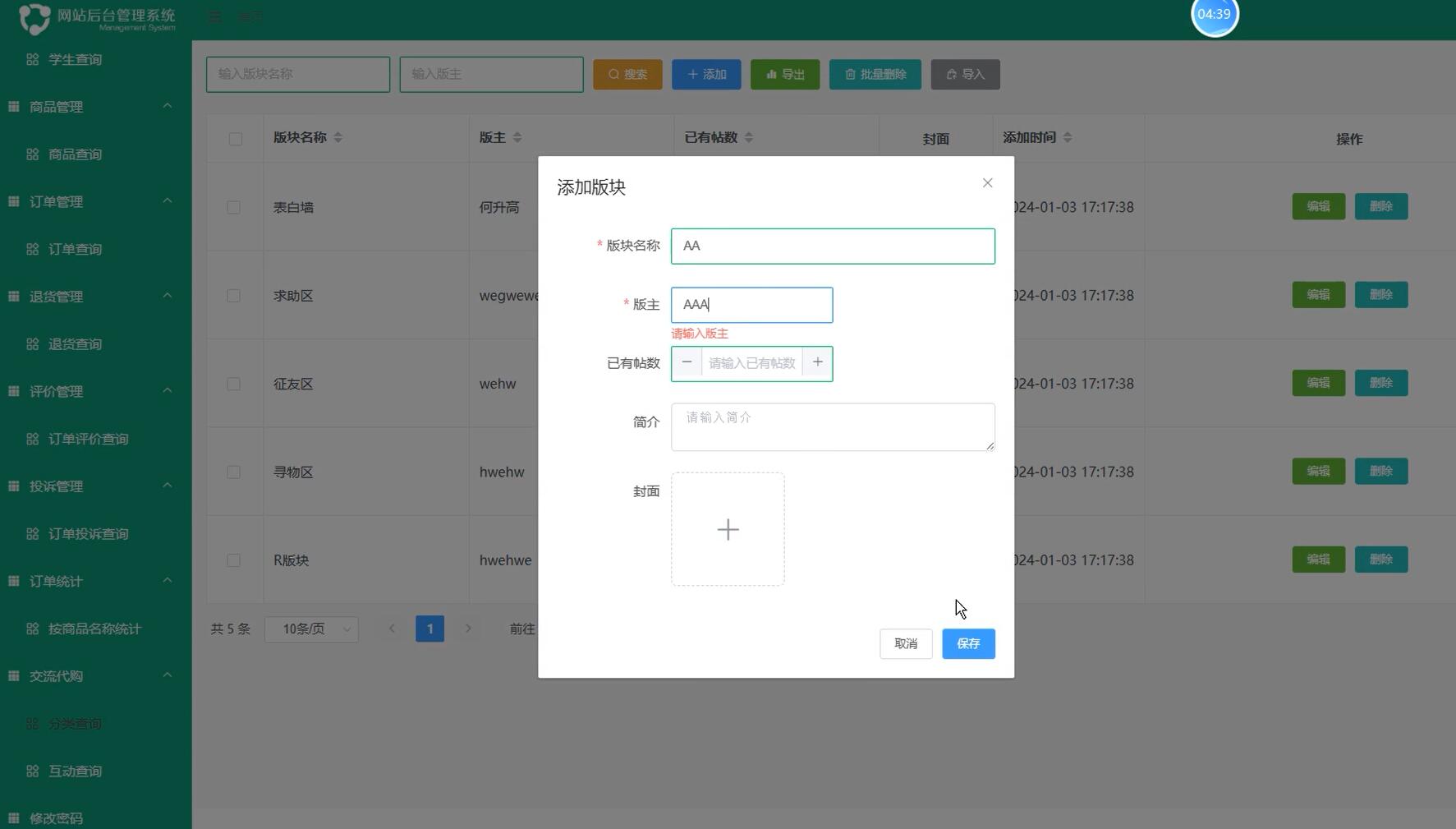Toggle the select-all checkbox in table header
The height and width of the screenshot is (829, 1456).
(236, 139)
